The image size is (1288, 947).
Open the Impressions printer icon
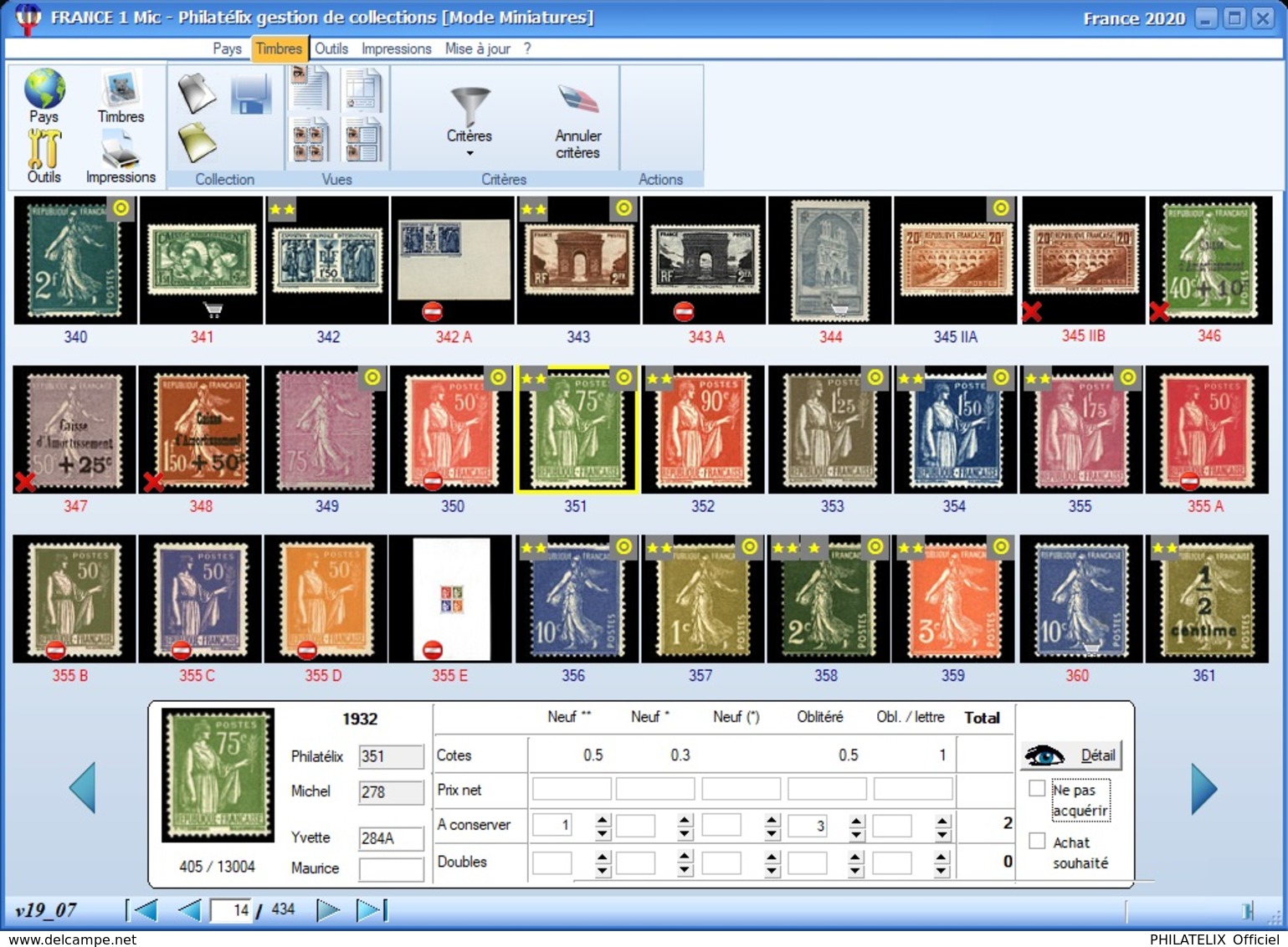(121, 149)
